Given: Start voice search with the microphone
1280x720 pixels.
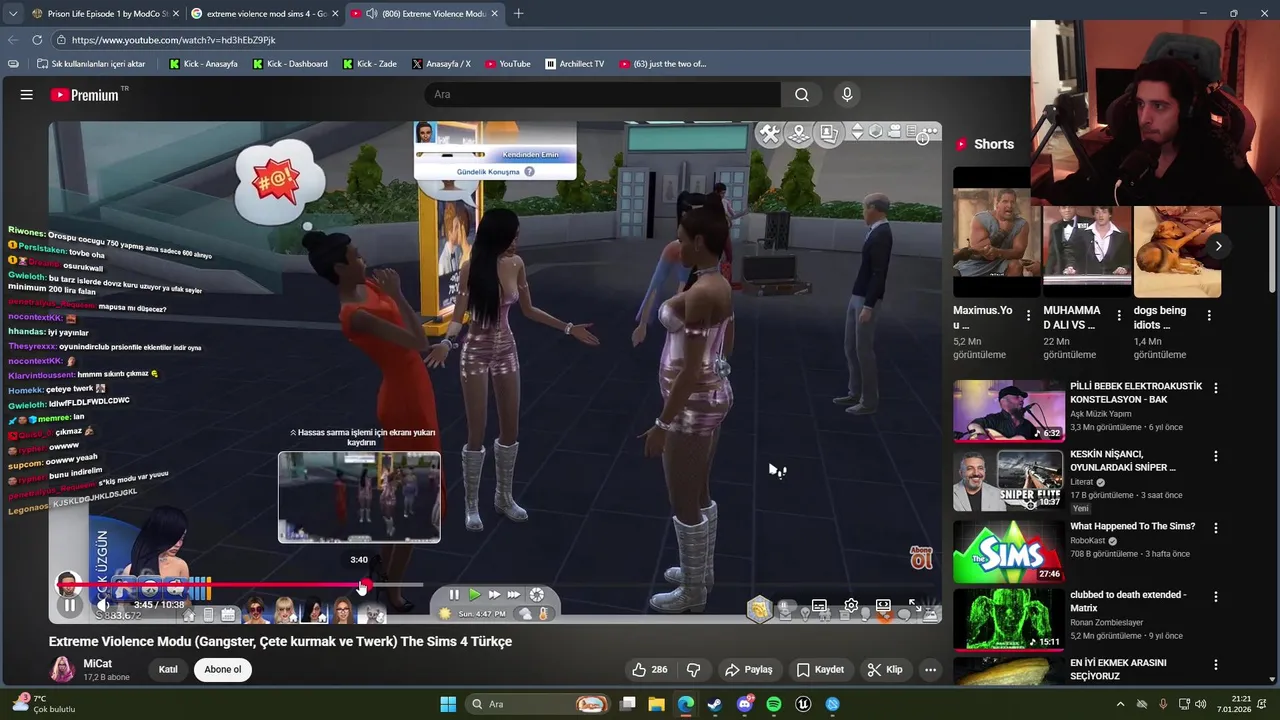Looking at the screenshot, I should tap(847, 95).
